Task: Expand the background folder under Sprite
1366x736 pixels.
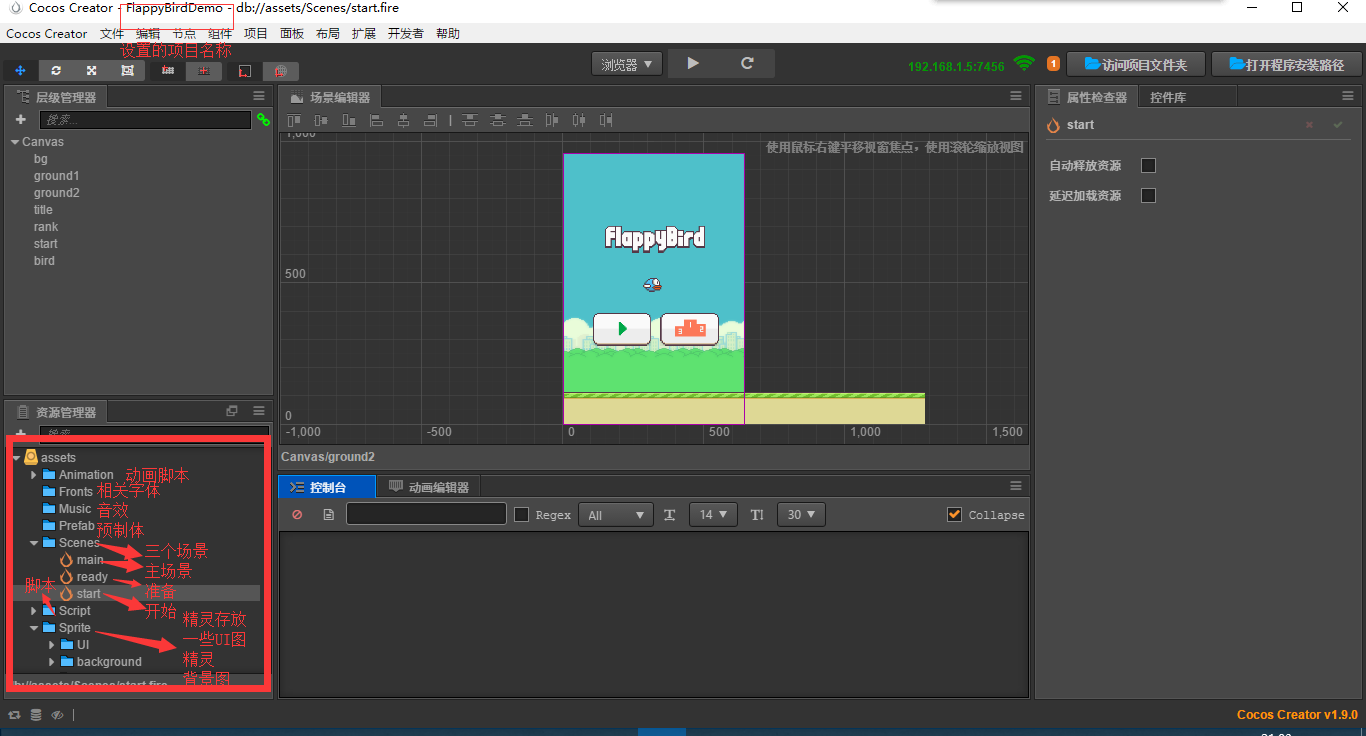Action: tap(52, 662)
